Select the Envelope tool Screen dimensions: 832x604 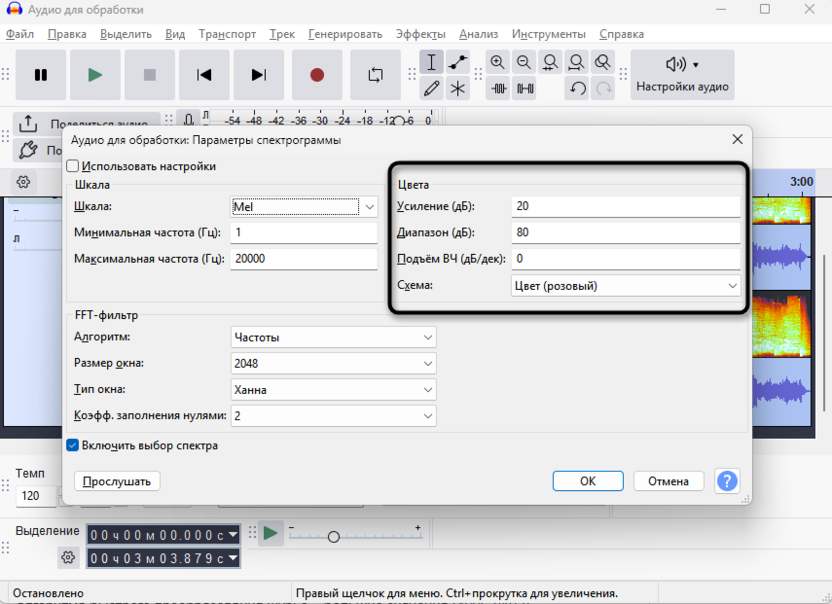458,62
